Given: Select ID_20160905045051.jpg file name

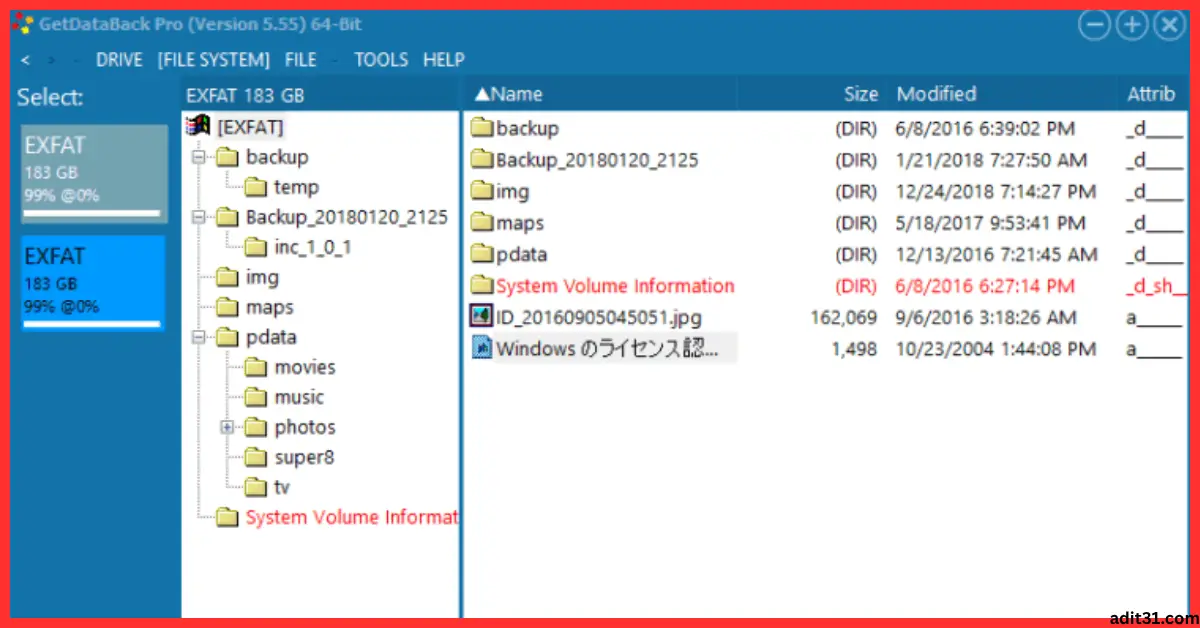Looking at the screenshot, I should [x=598, y=318].
